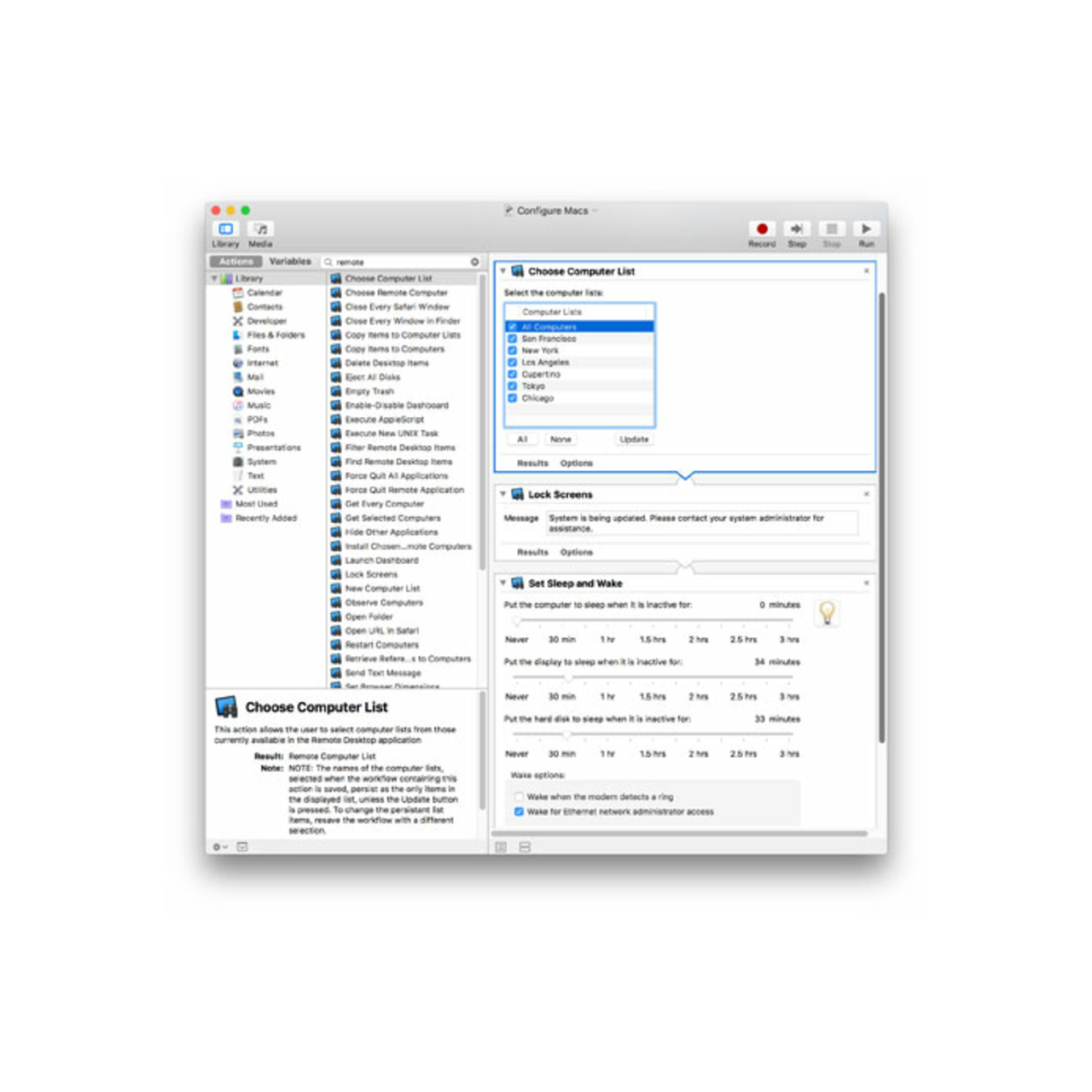The width and height of the screenshot is (1092, 1092).
Task: Enable Wake when the modem detects a ring
Action: coord(520,796)
